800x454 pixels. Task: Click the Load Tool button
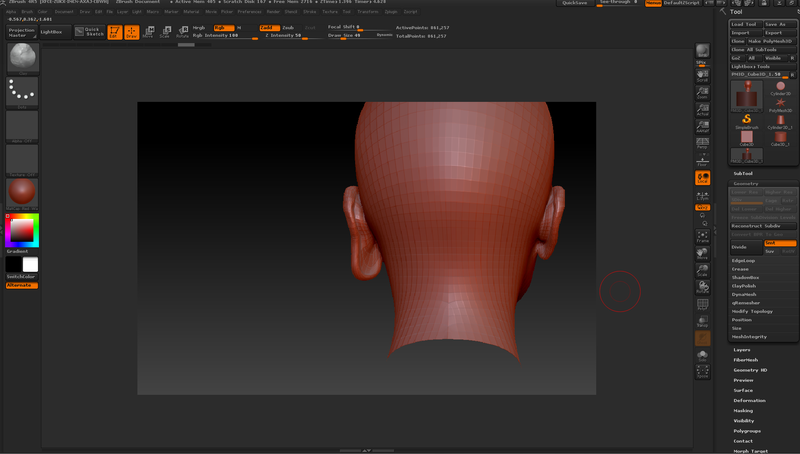pyautogui.click(x=744, y=24)
